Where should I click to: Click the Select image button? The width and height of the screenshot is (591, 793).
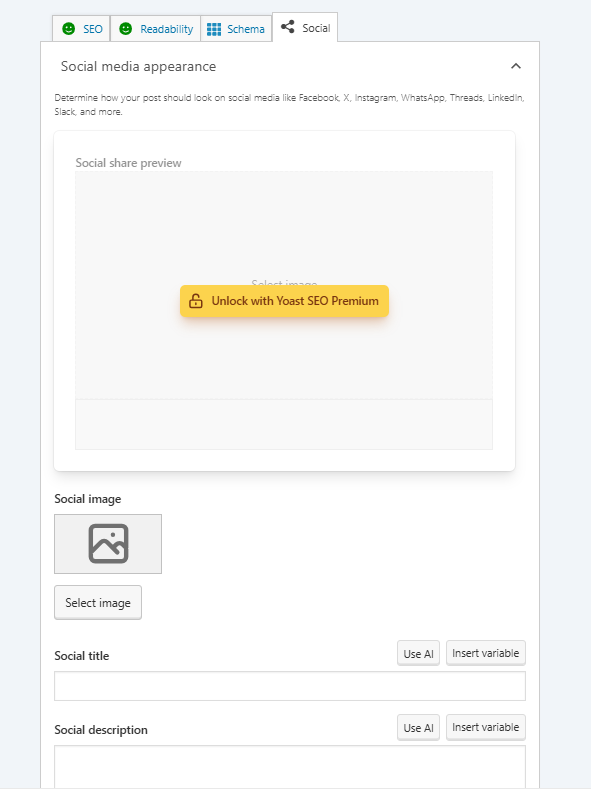pos(98,602)
